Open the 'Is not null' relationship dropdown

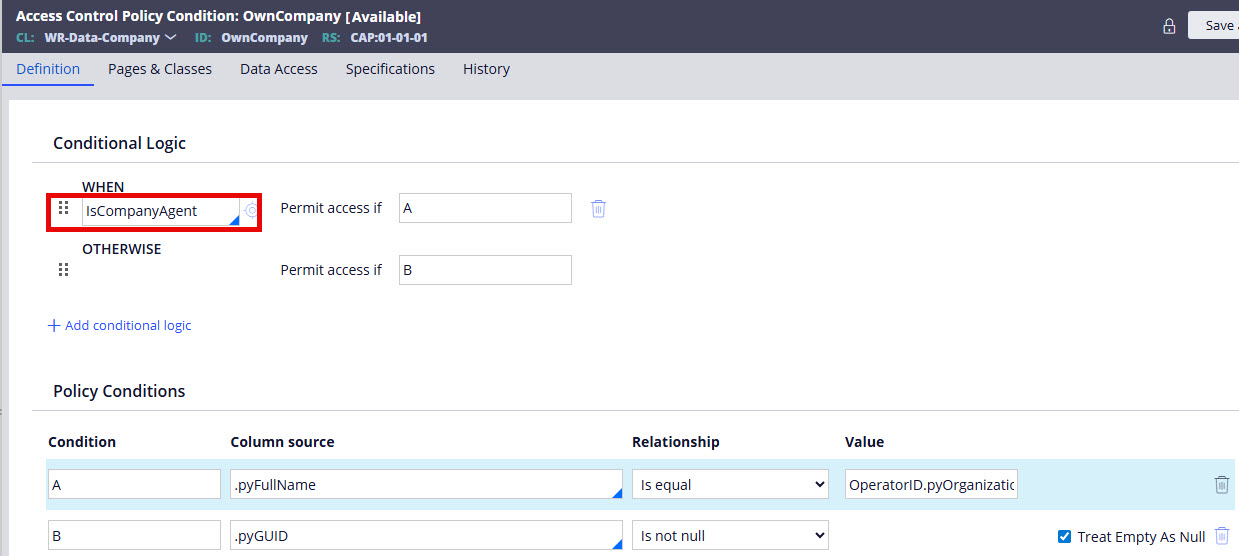point(730,536)
